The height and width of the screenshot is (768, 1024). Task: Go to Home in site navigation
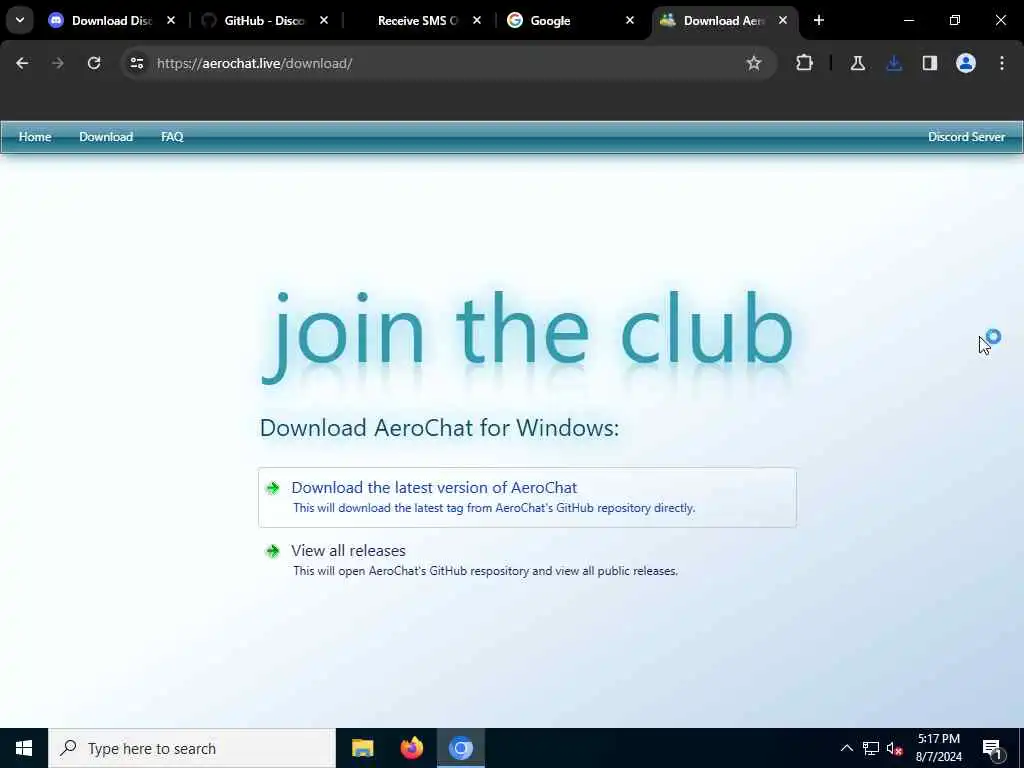(x=35, y=137)
